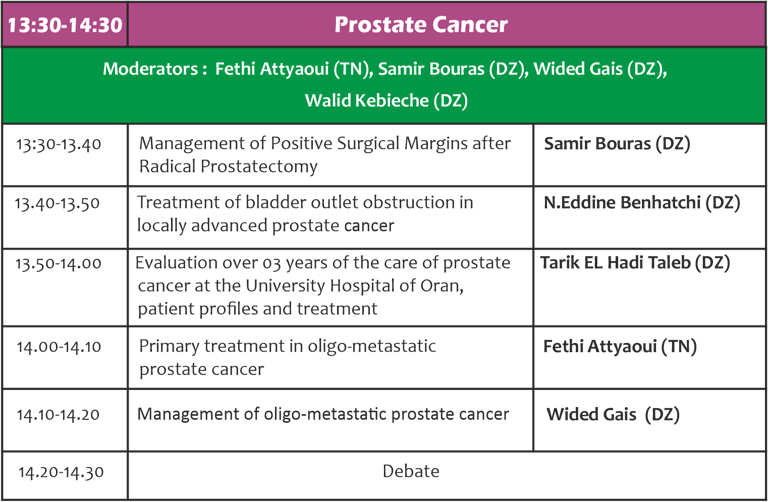Select the Debate row entry

coord(411,471)
